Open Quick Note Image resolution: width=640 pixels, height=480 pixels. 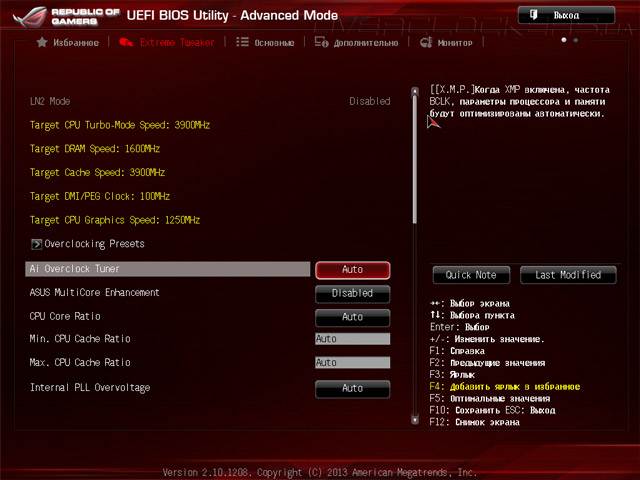471,275
